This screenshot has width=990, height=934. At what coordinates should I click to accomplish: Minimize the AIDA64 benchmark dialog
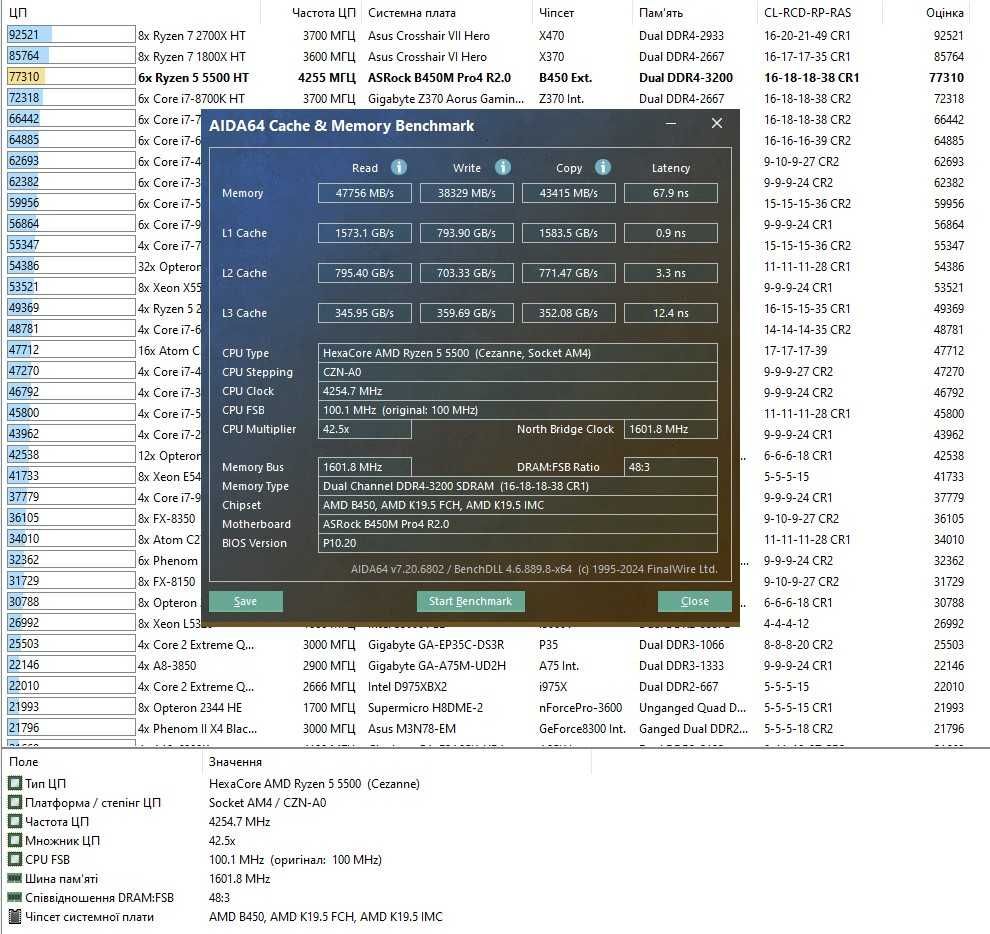coord(671,124)
